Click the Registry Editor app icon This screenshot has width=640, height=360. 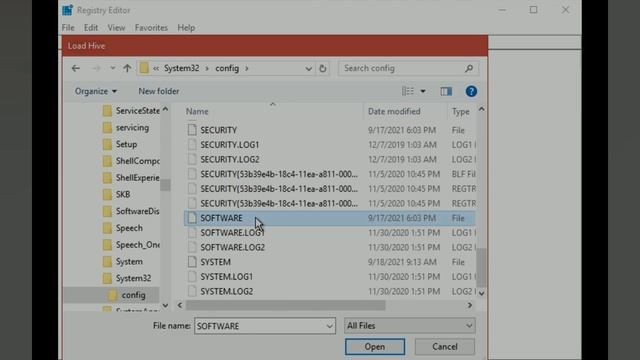67,10
